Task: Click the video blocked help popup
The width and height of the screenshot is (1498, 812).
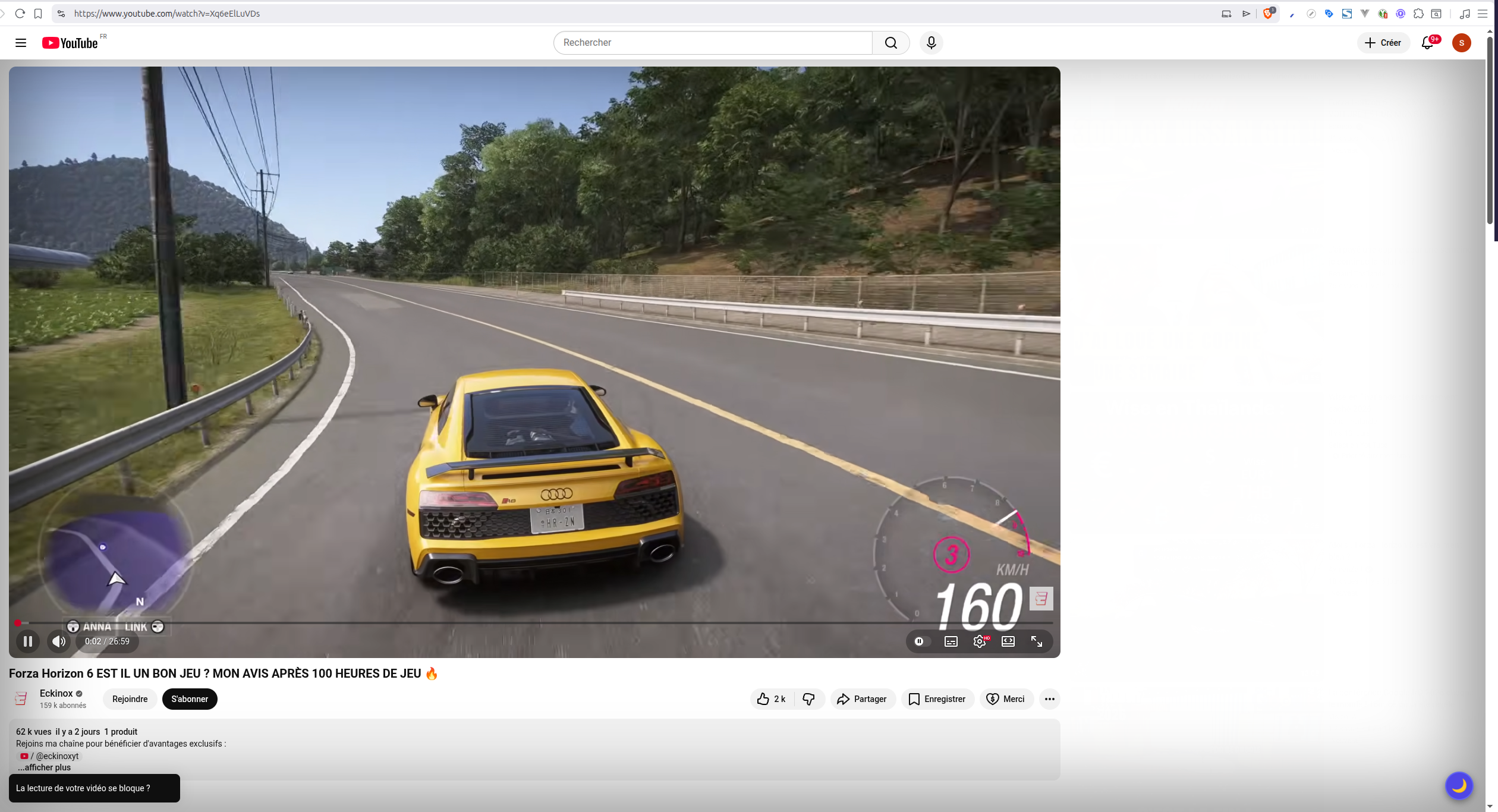Action: [x=95, y=788]
